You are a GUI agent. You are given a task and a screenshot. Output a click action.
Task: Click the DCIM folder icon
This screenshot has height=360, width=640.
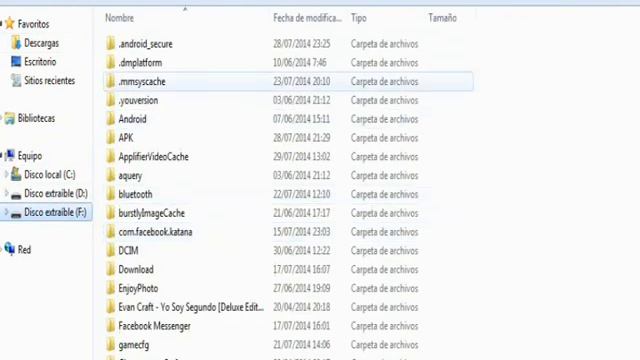point(110,250)
